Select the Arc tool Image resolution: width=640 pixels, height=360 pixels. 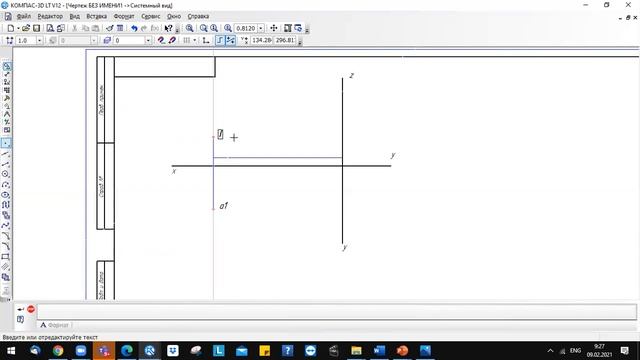click(x=6, y=184)
